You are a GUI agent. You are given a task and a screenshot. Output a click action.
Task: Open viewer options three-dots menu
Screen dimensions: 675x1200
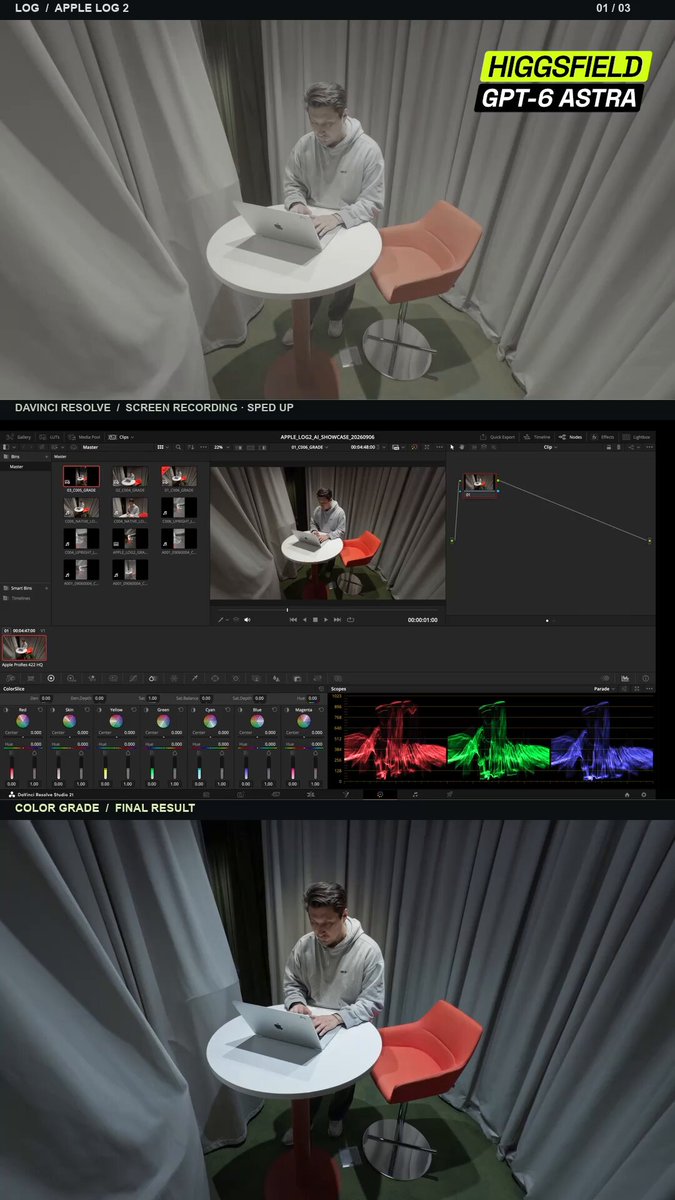(x=438, y=447)
